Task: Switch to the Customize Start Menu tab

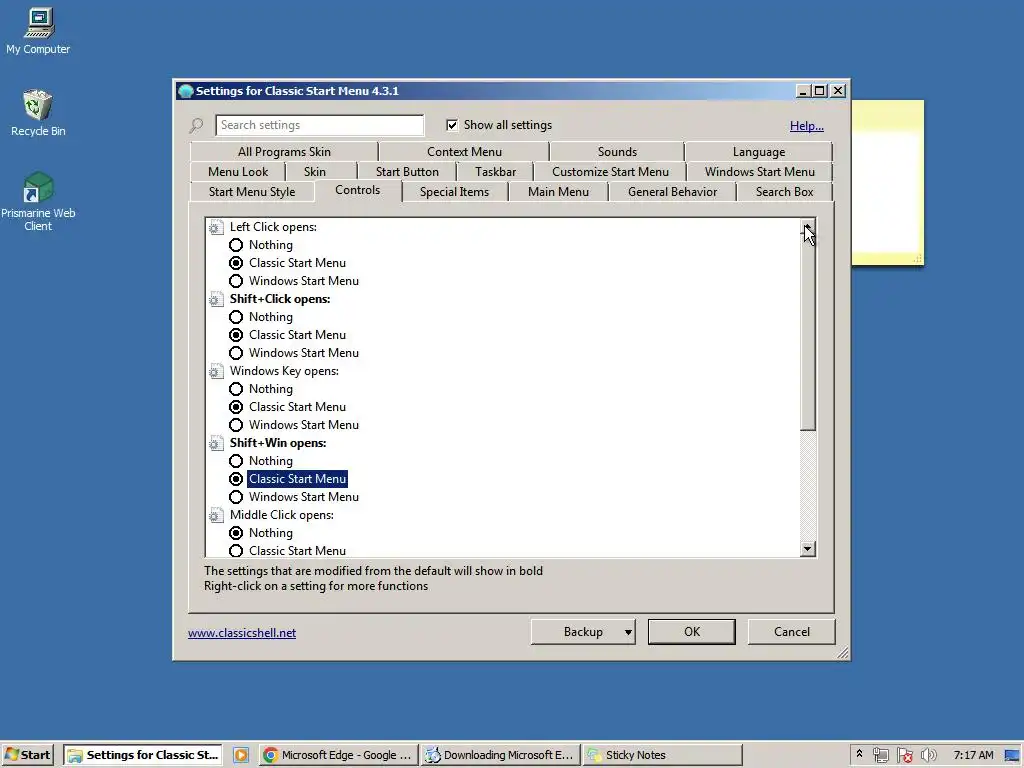Action: [x=610, y=172]
